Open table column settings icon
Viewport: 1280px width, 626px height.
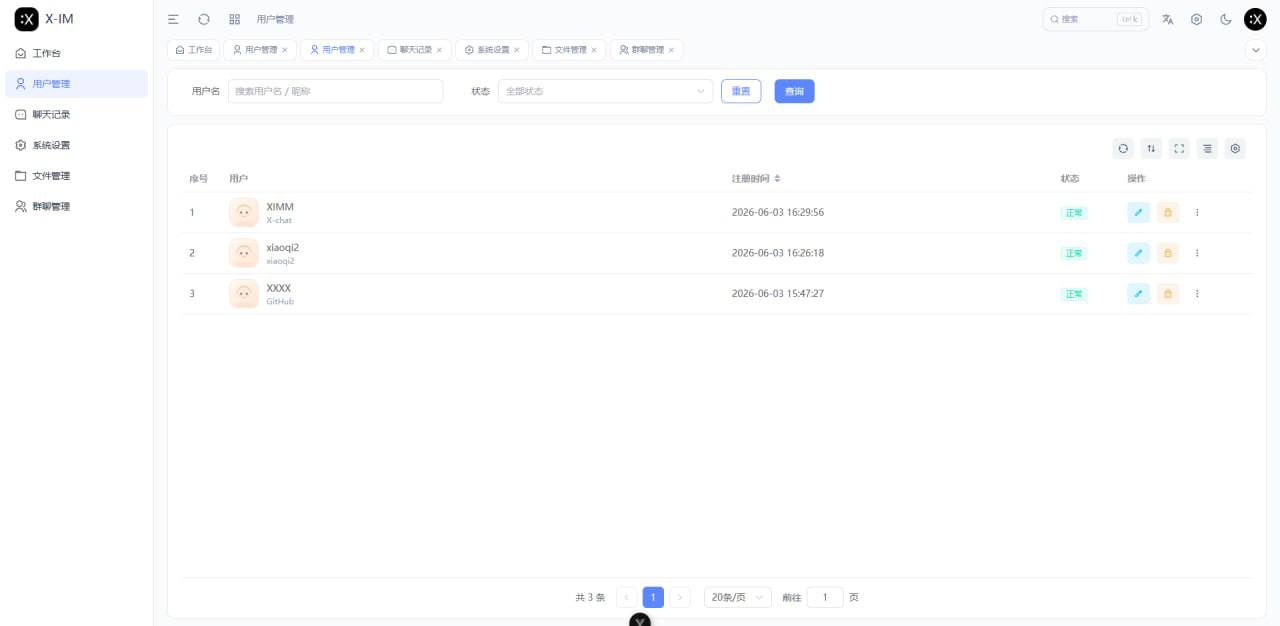click(1236, 148)
